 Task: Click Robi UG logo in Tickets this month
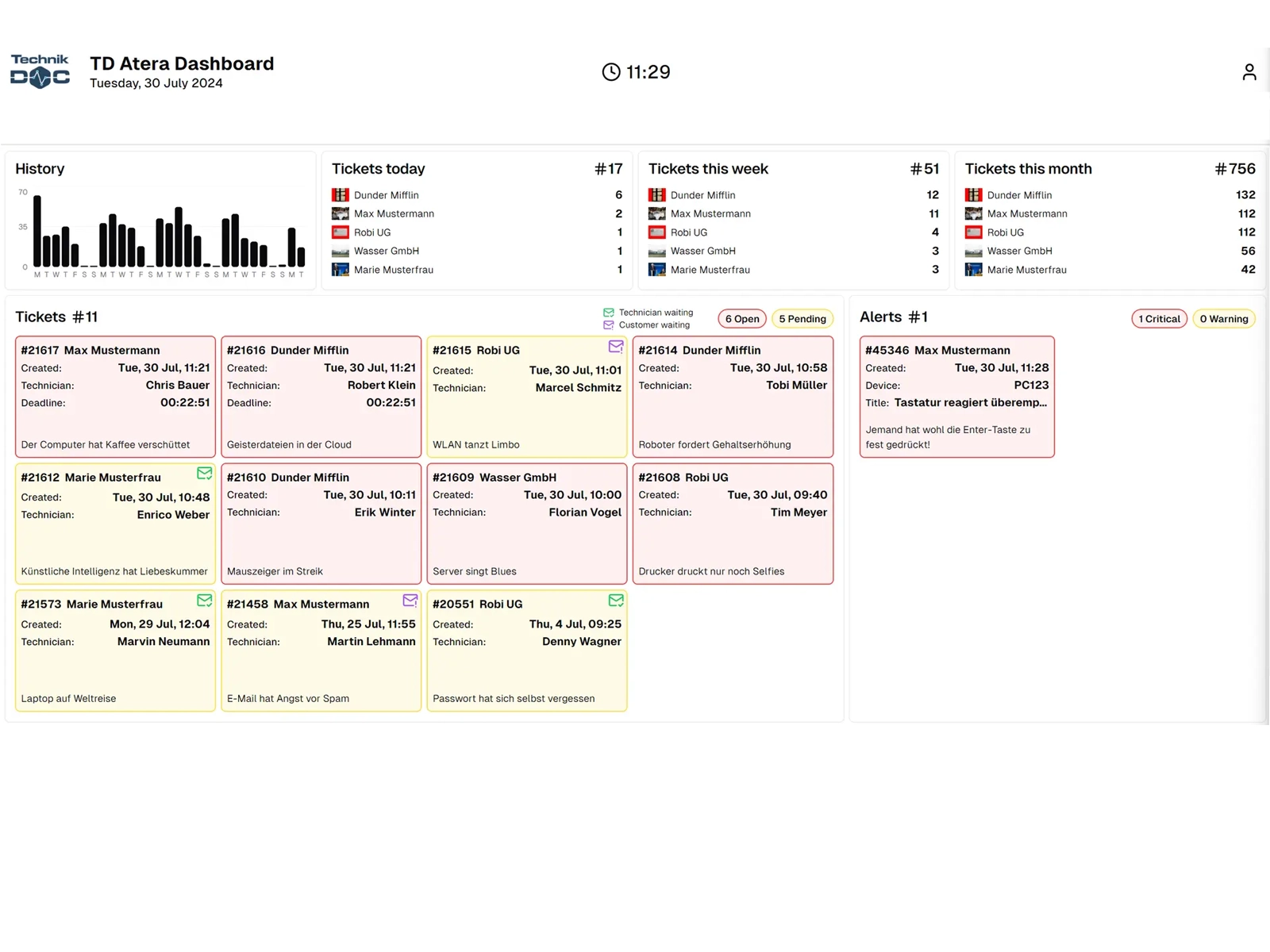973,232
